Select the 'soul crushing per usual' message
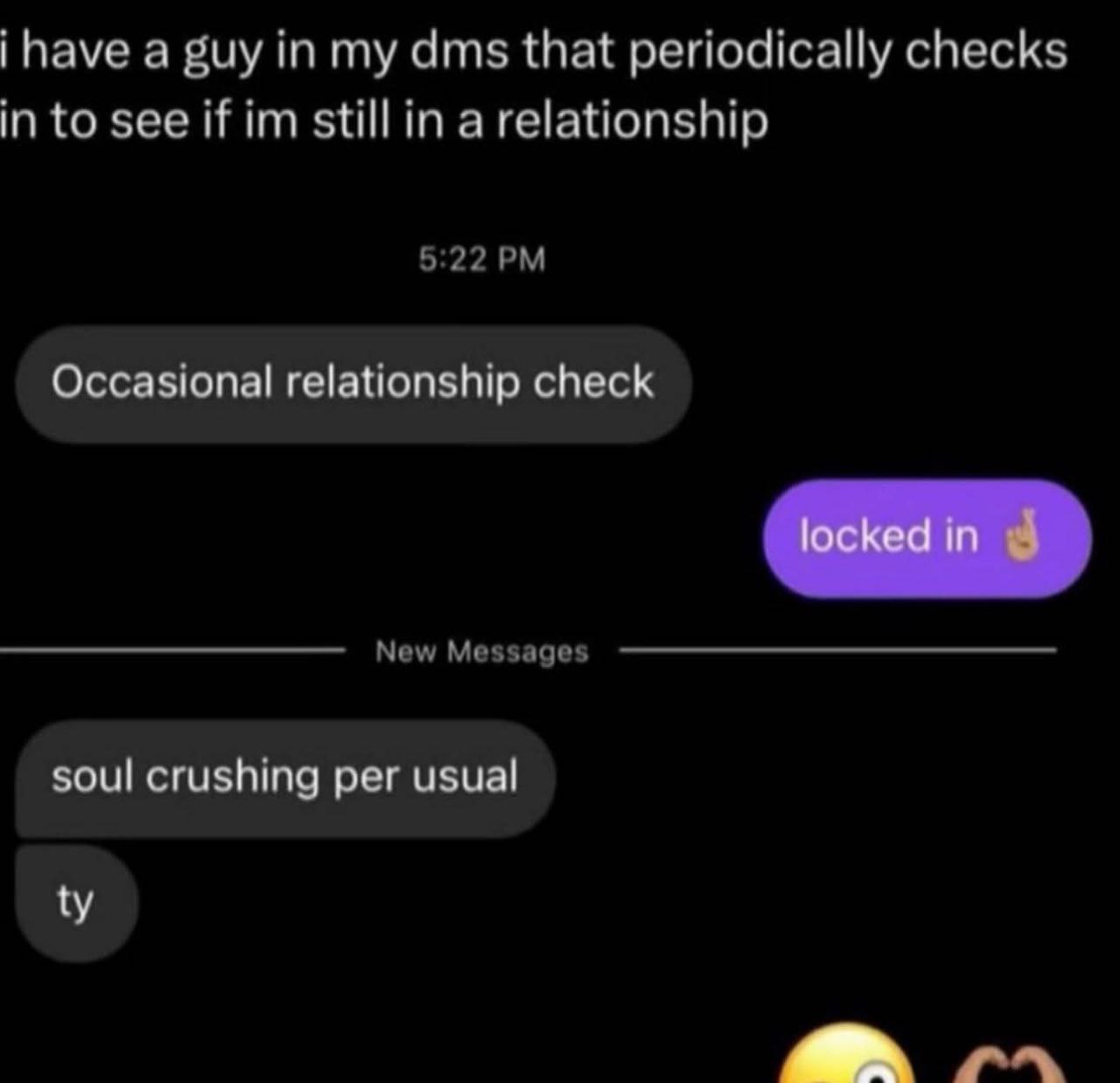1120x1083 pixels. click(285, 779)
